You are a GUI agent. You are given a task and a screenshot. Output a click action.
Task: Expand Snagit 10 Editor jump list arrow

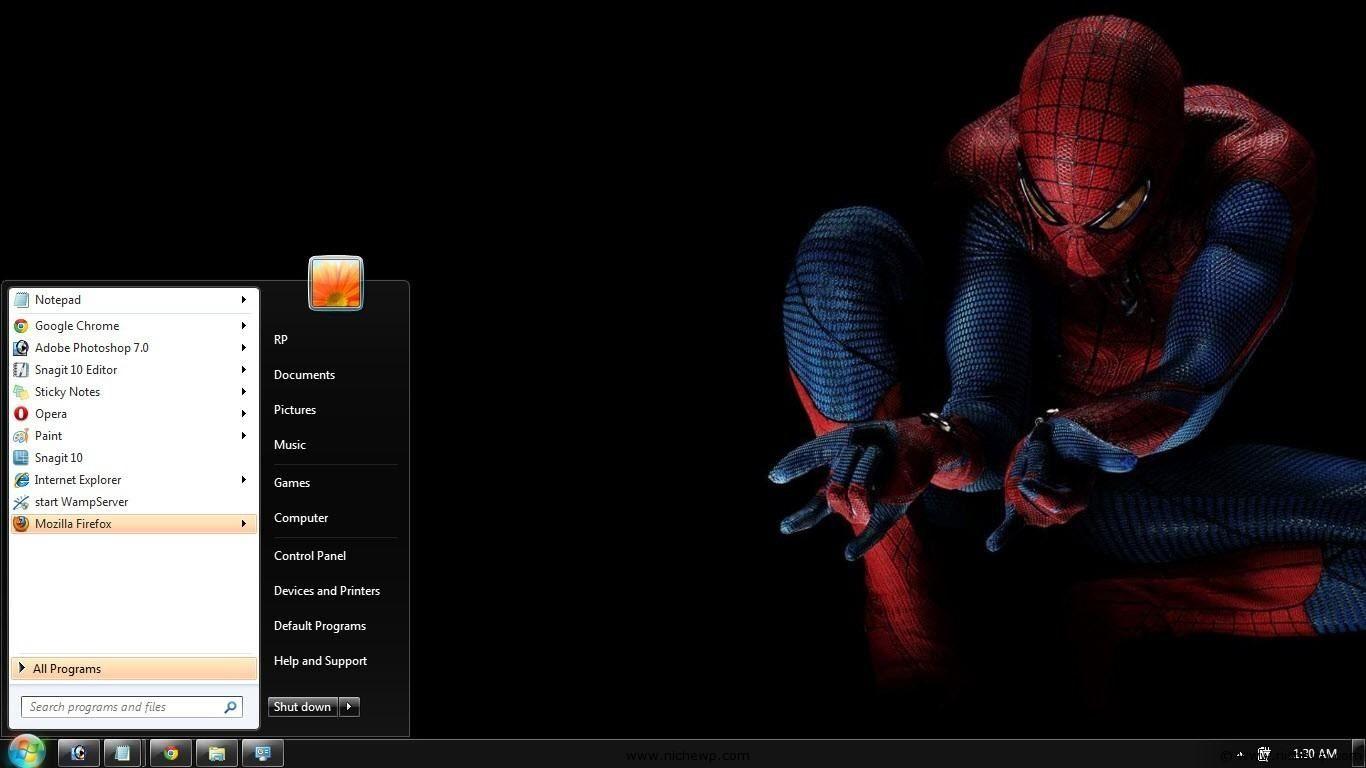[x=243, y=370]
